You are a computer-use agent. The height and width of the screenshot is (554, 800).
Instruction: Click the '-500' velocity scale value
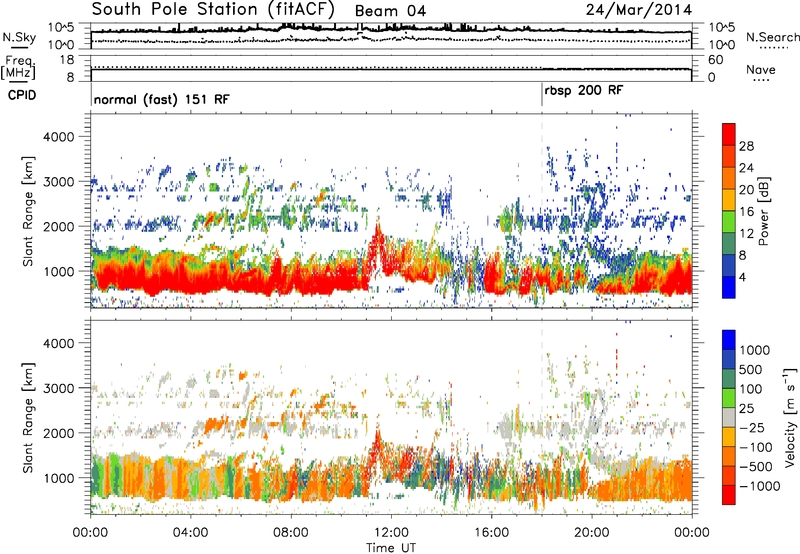pos(755,467)
